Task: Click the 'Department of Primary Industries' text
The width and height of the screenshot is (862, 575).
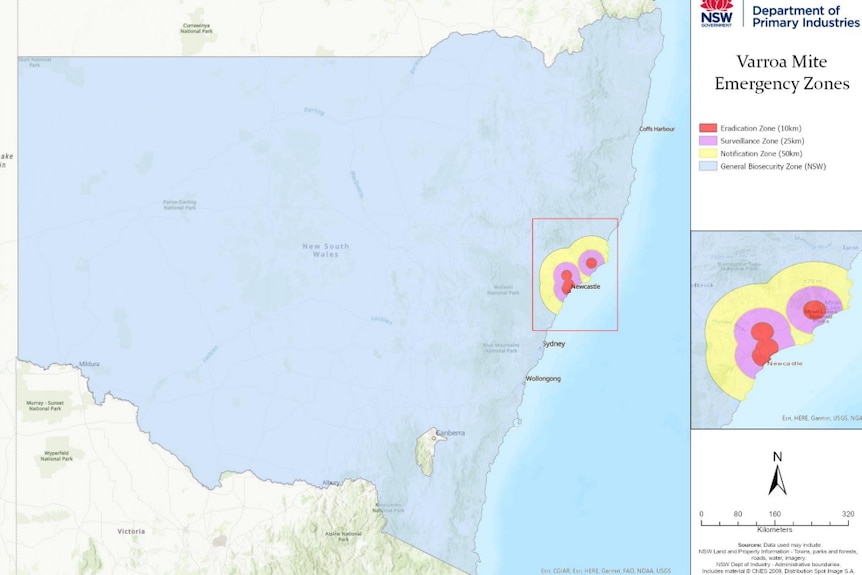Action: click(x=805, y=16)
